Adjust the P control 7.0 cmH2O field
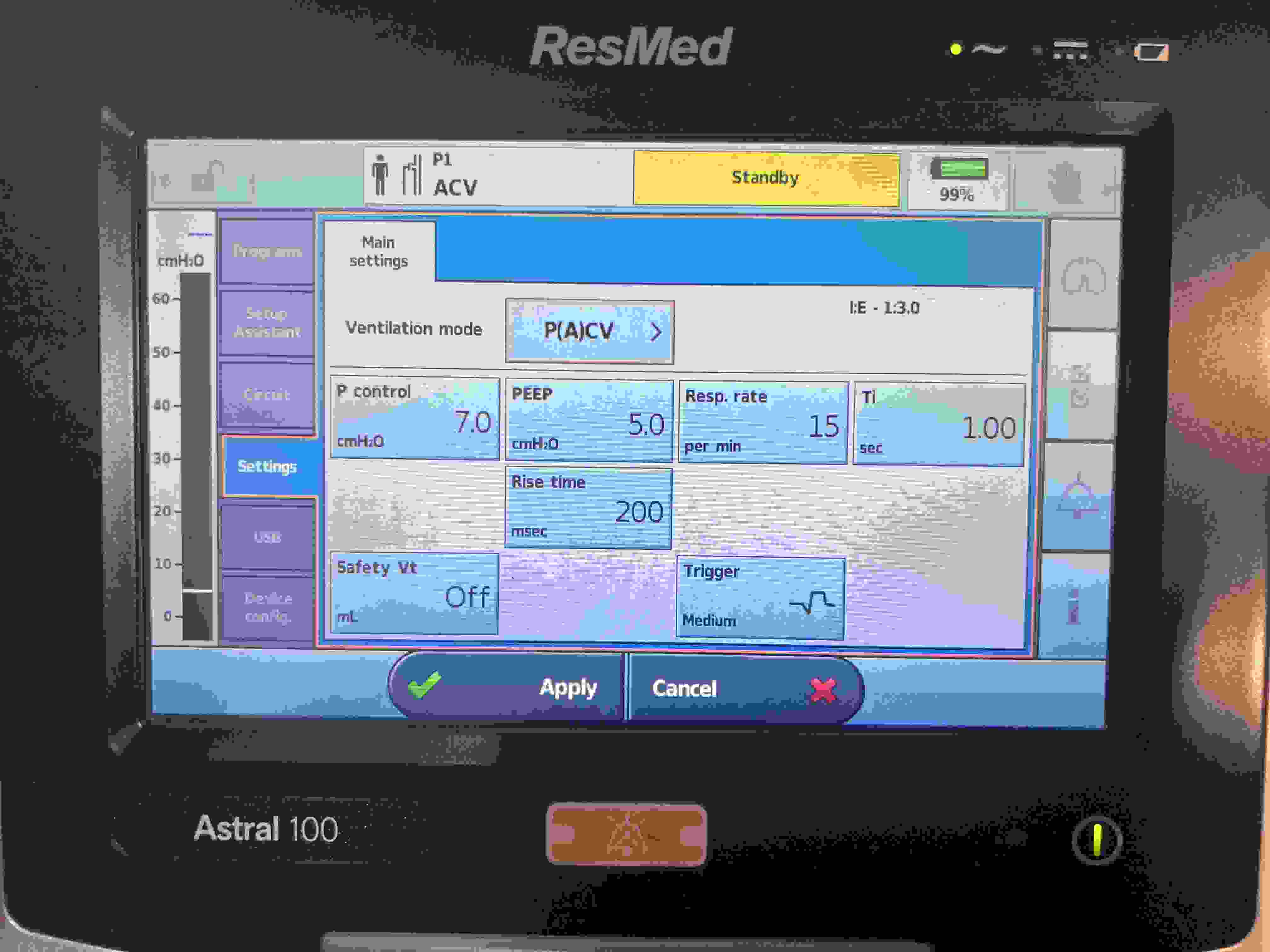This screenshot has height=952, width=1270. (x=415, y=418)
